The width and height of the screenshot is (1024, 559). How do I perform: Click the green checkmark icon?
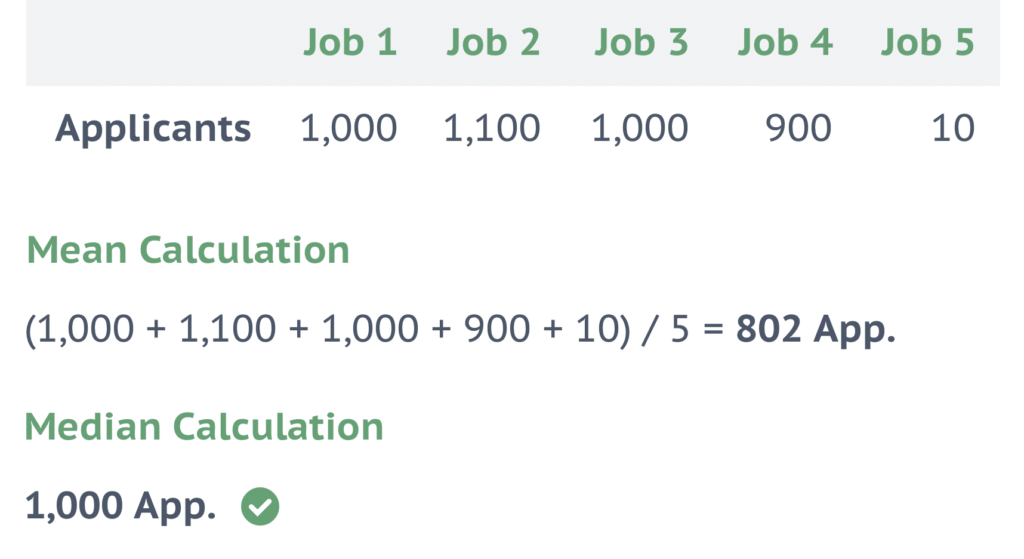pos(260,506)
